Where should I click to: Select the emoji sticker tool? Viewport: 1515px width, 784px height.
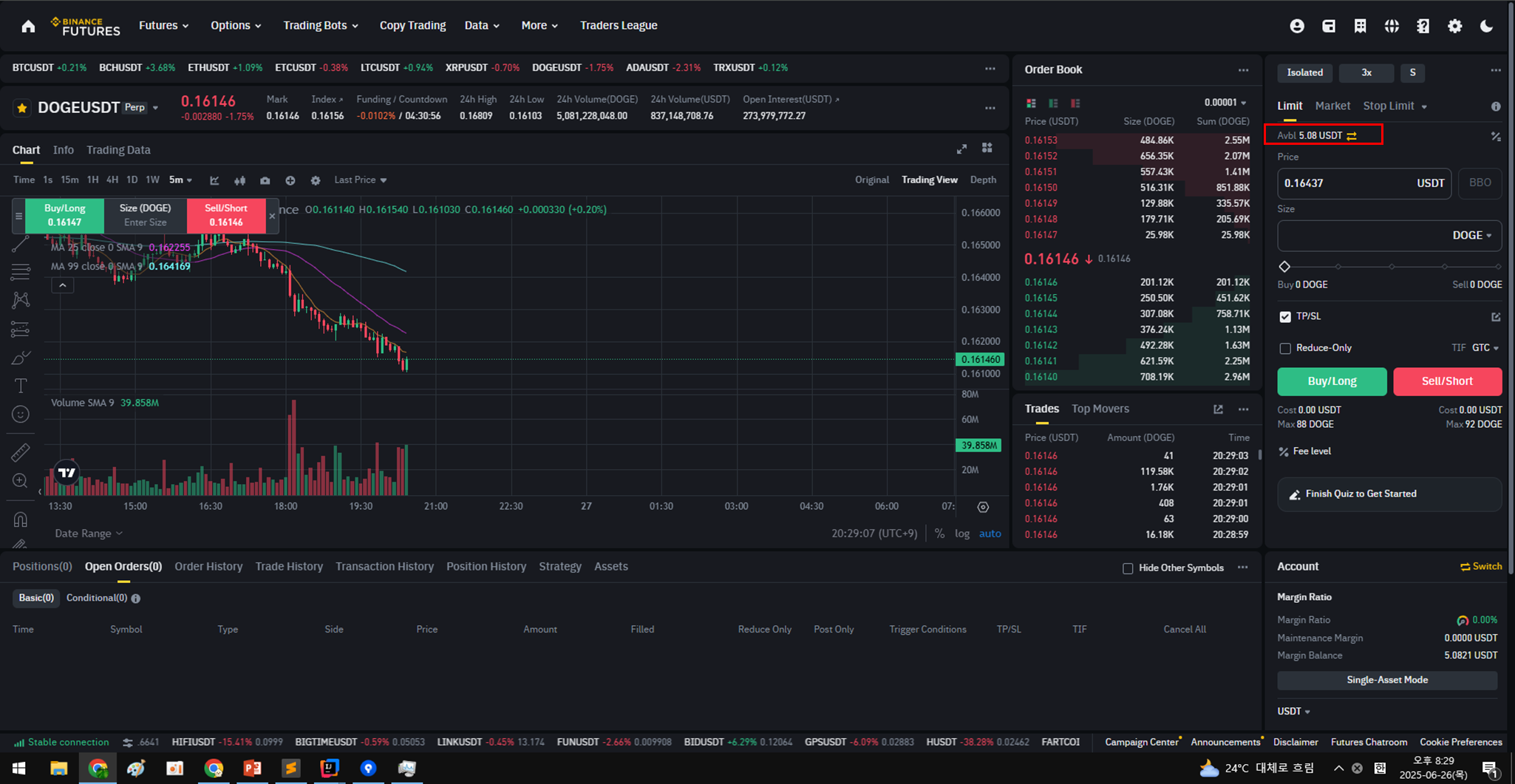[21, 415]
